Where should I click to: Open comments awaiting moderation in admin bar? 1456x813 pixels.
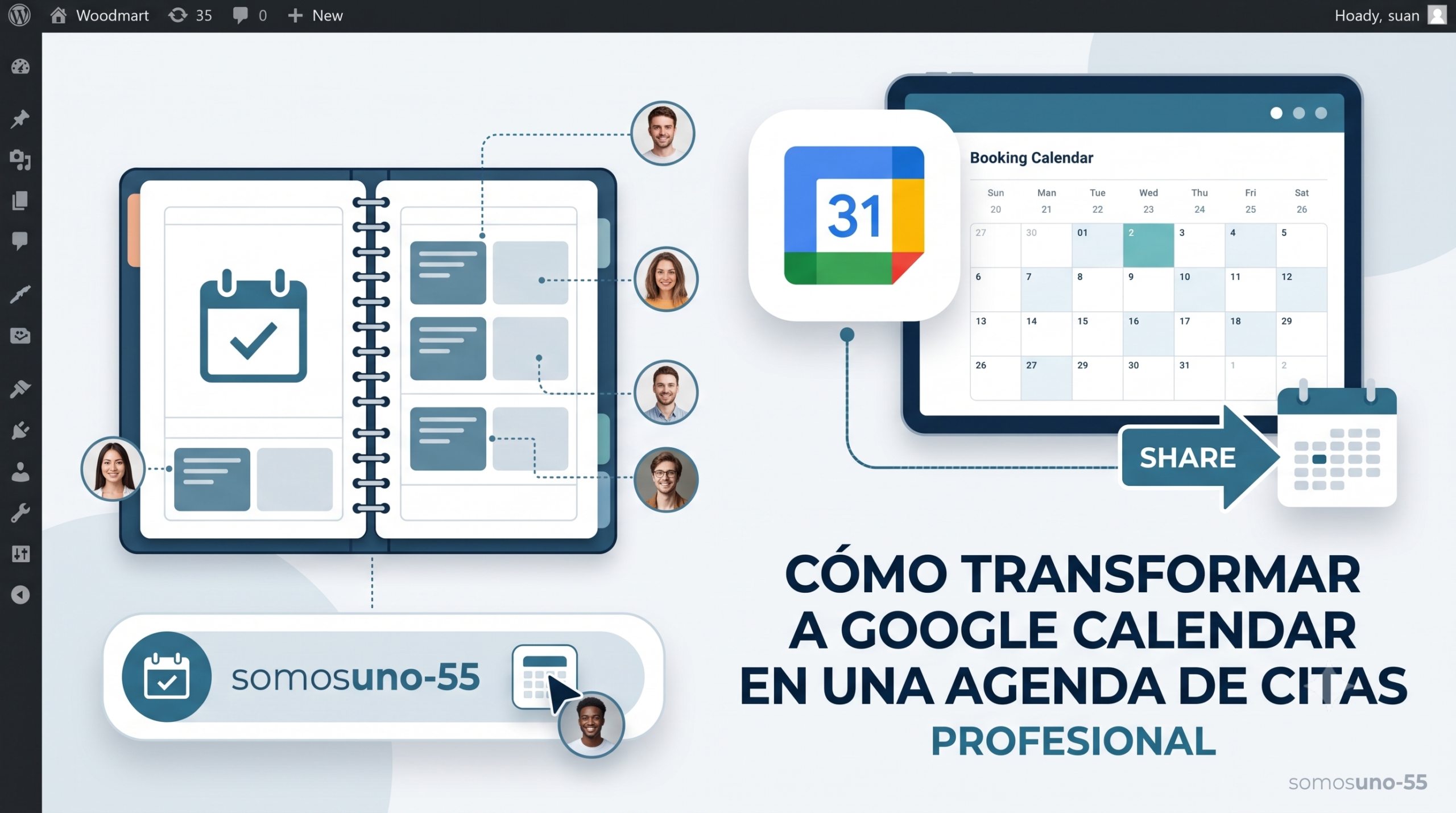[250, 15]
